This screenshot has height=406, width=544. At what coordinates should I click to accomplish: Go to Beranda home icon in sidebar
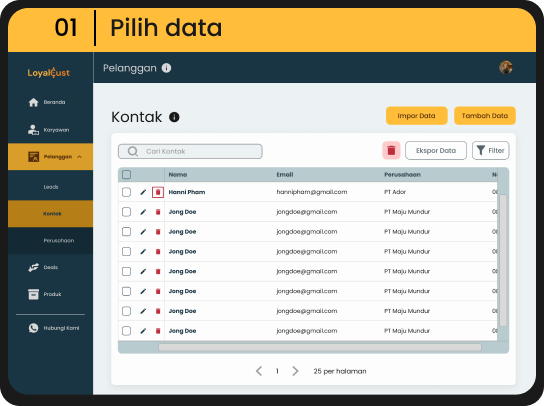pyautogui.click(x=33, y=102)
